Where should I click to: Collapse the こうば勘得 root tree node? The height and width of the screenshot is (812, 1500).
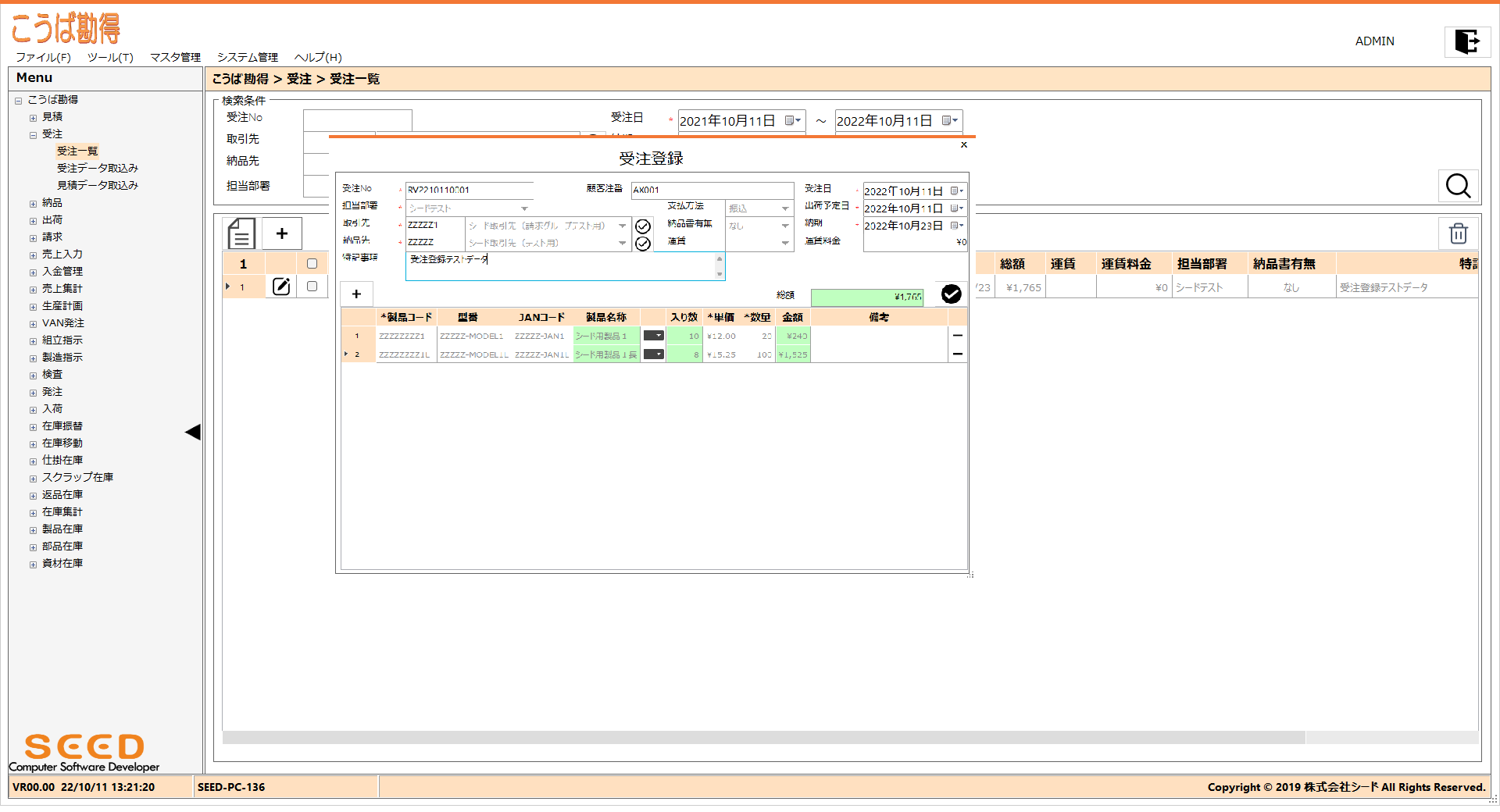pos(18,101)
